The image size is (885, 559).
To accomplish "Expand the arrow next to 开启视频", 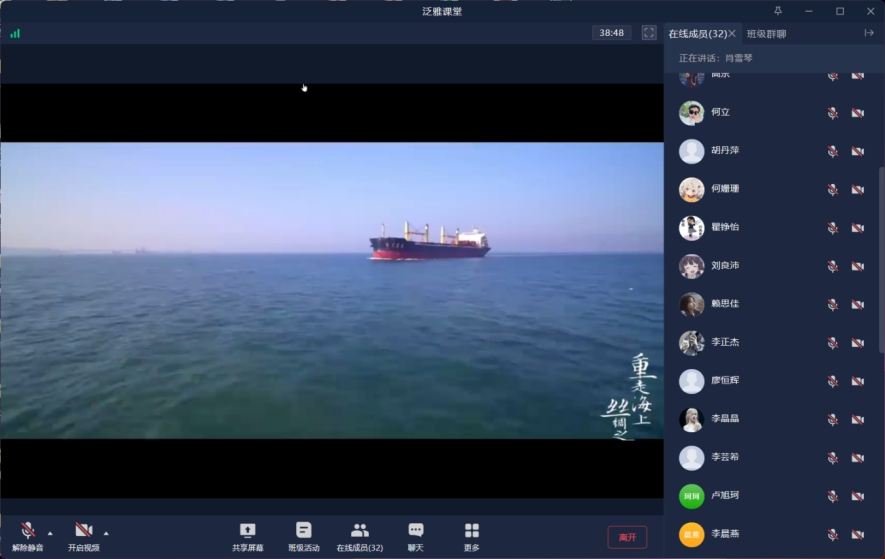I will (106, 533).
